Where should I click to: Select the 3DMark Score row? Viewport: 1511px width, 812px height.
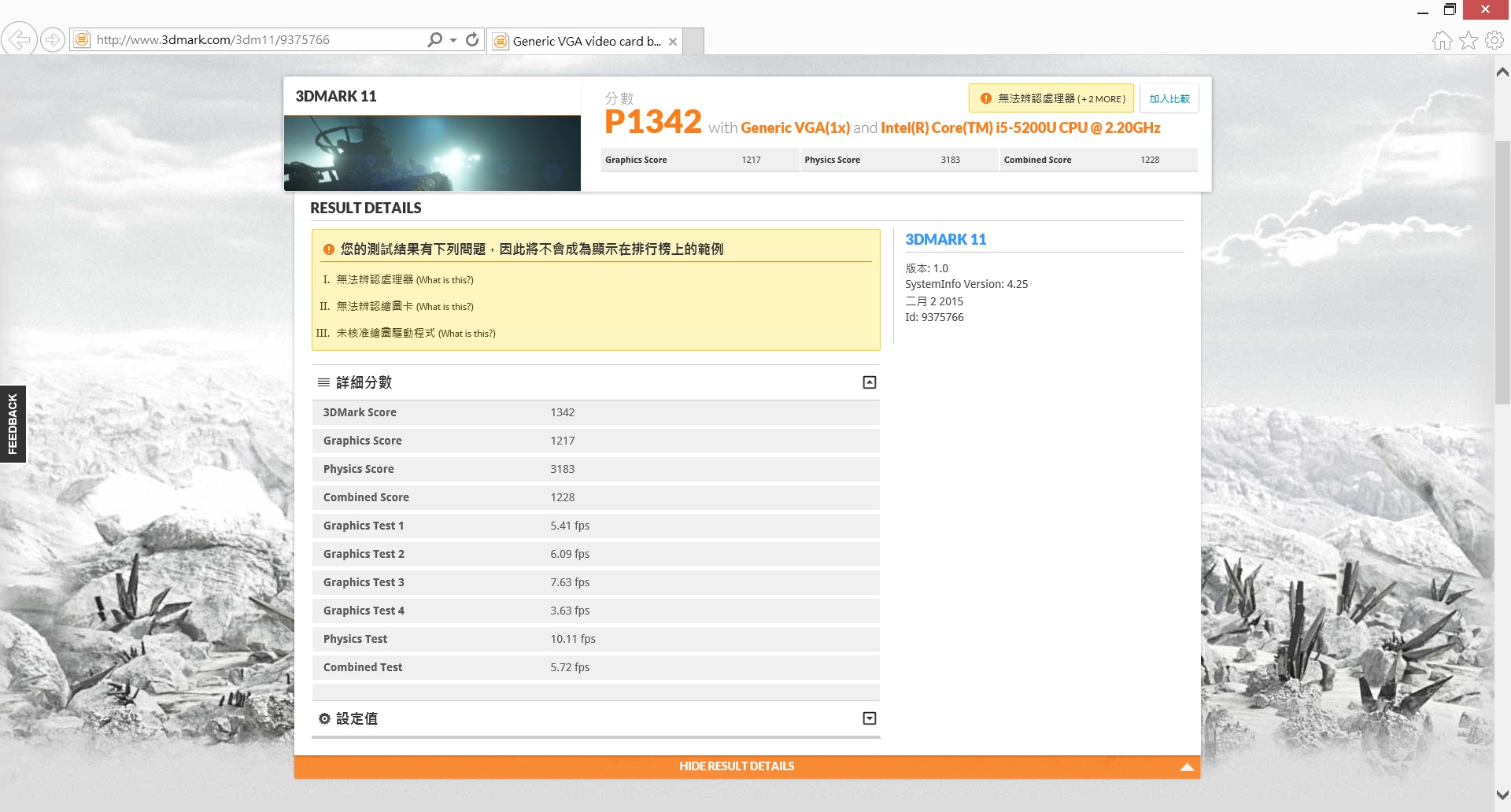pyautogui.click(x=596, y=412)
